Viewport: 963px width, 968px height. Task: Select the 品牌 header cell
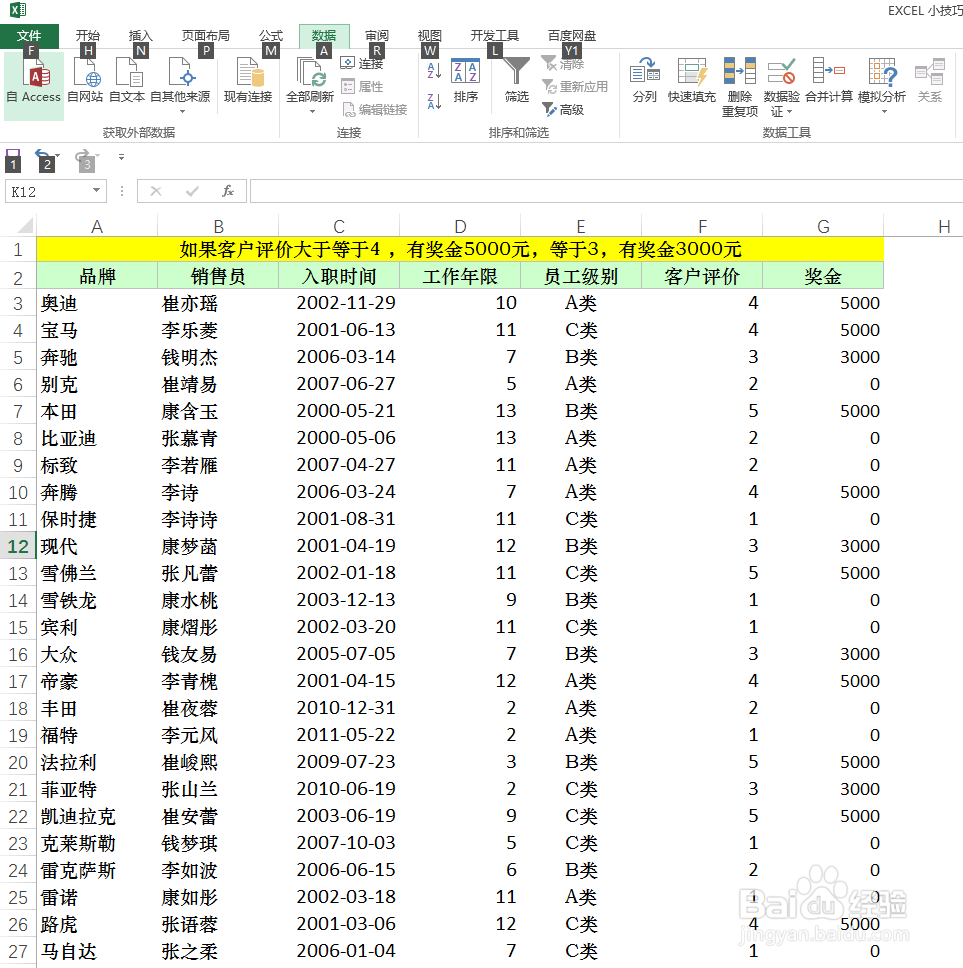97,276
